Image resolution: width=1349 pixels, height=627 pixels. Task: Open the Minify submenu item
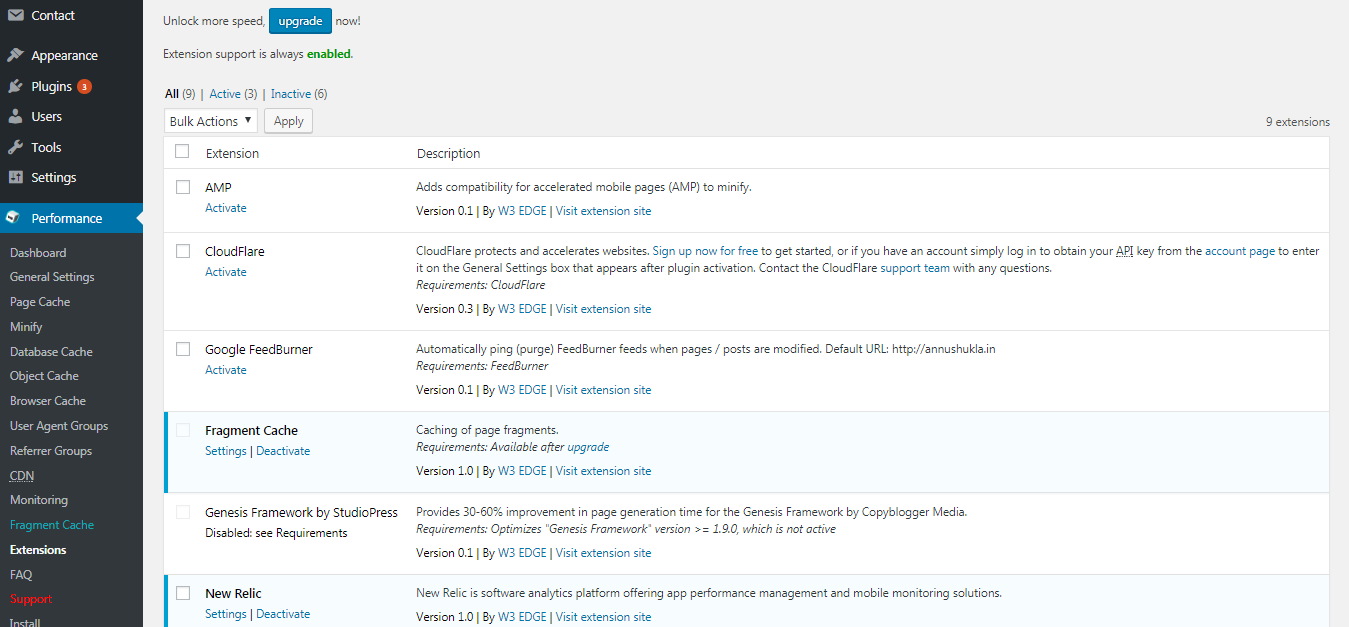point(26,327)
